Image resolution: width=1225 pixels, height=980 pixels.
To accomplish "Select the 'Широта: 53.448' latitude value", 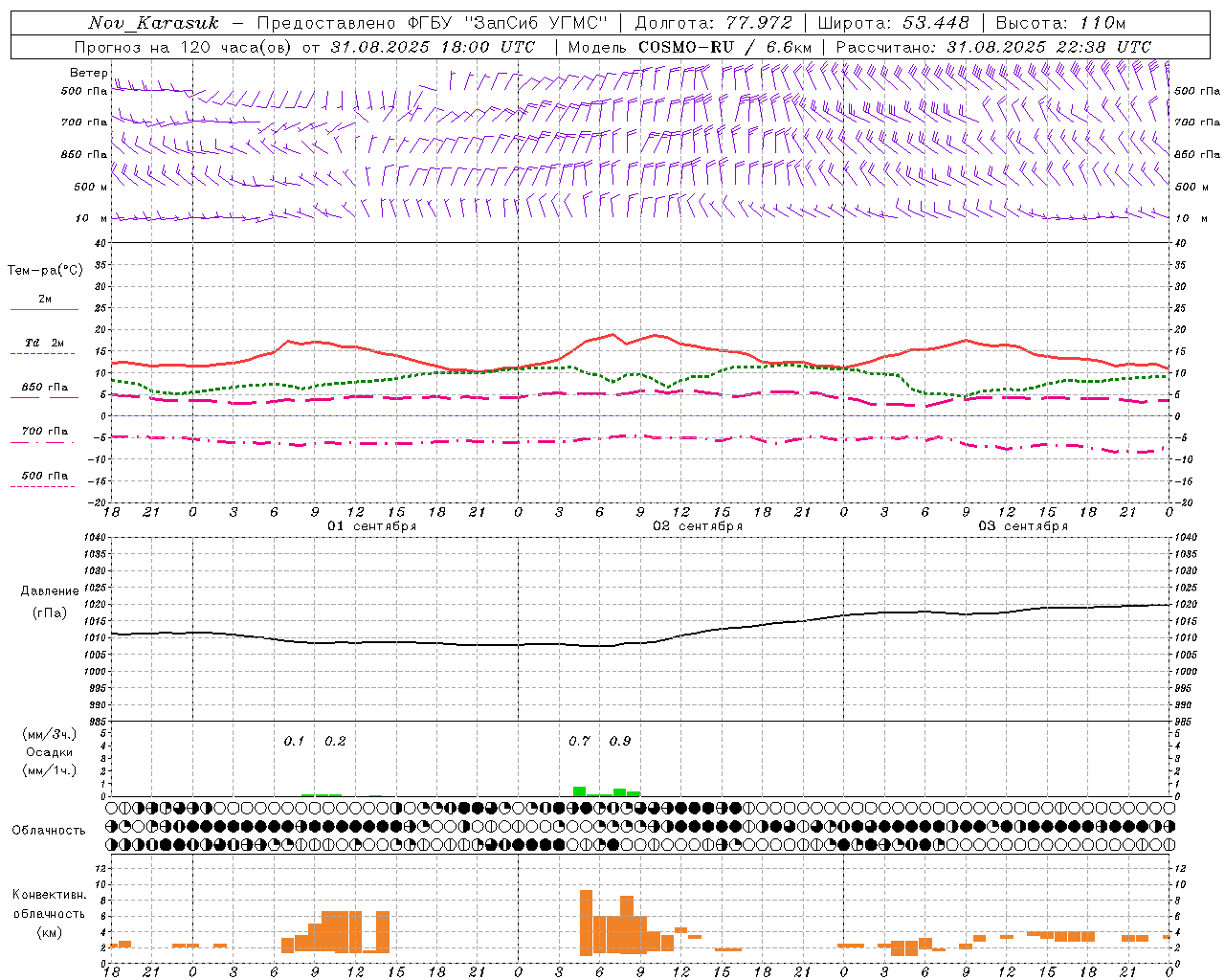I will coord(893,23).
